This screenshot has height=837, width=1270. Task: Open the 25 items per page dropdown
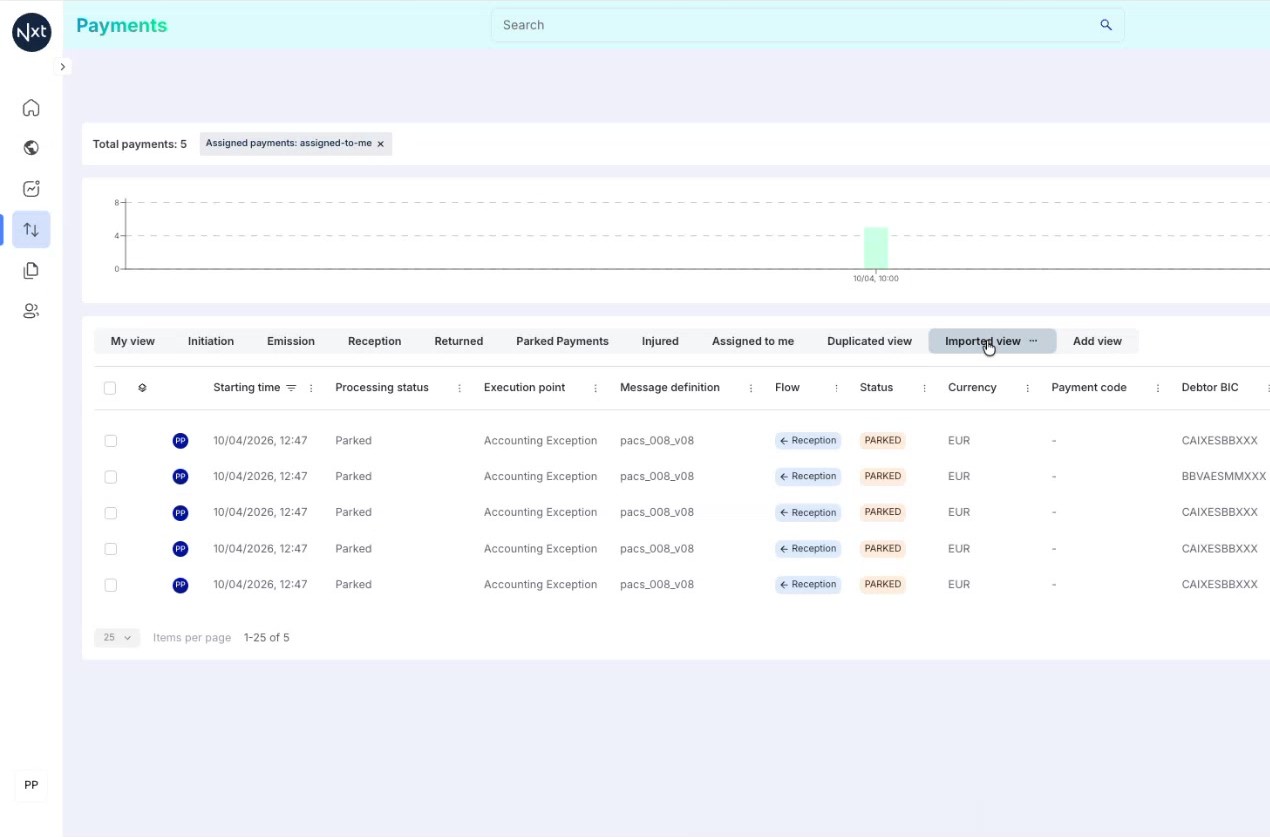[x=117, y=638]
